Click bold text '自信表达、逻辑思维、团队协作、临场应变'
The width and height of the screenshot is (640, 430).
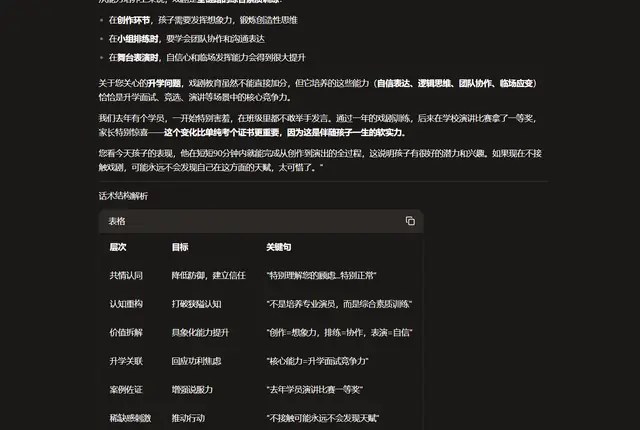click(x=455, y=84)
